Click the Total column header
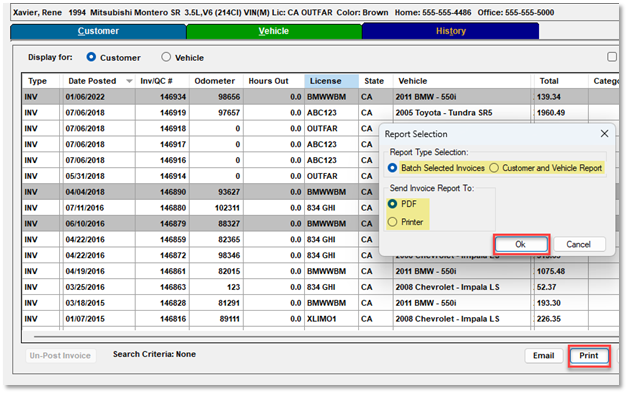This screenshot has height=394, width=628. click(x=561, y=81)
